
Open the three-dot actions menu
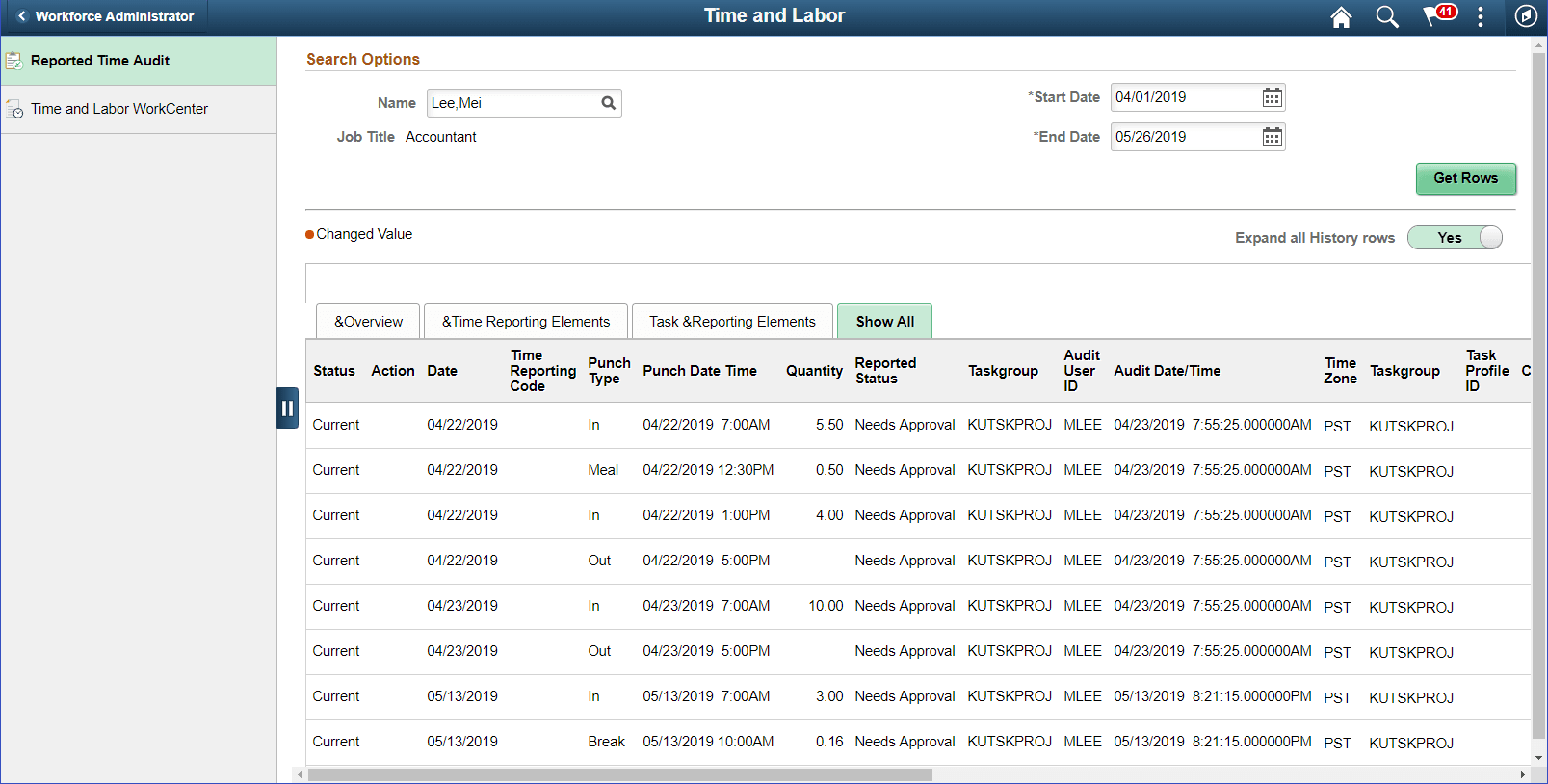(x=1481, y=16)
